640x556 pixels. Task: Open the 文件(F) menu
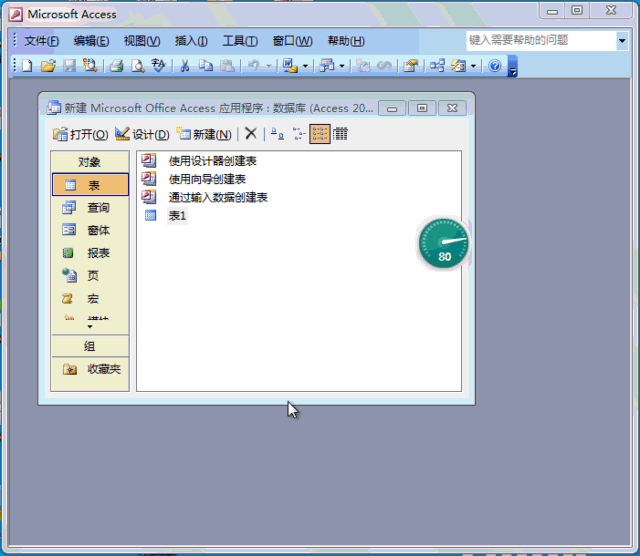41,41
